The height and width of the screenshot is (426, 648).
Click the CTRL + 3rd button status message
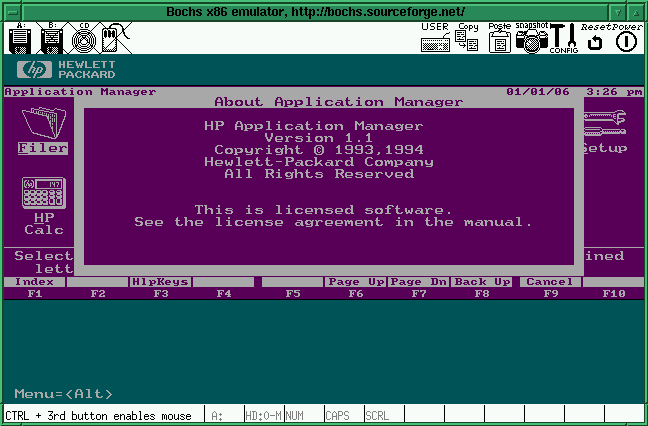pyautogui.click(x=98, y=416)
